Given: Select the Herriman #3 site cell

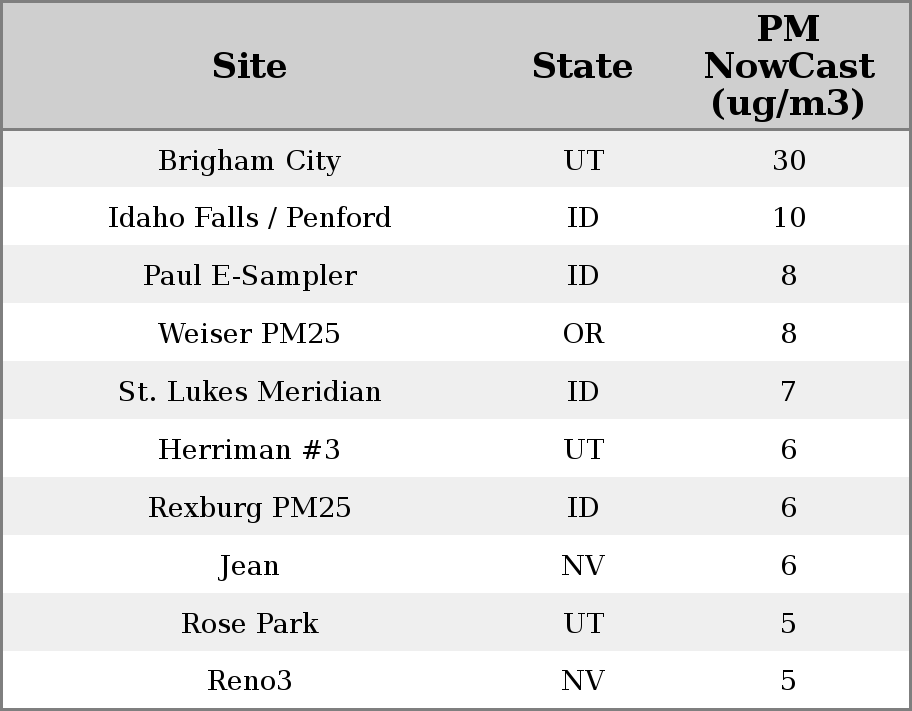Looking at the screenshot, I should [x=249, y=450].
